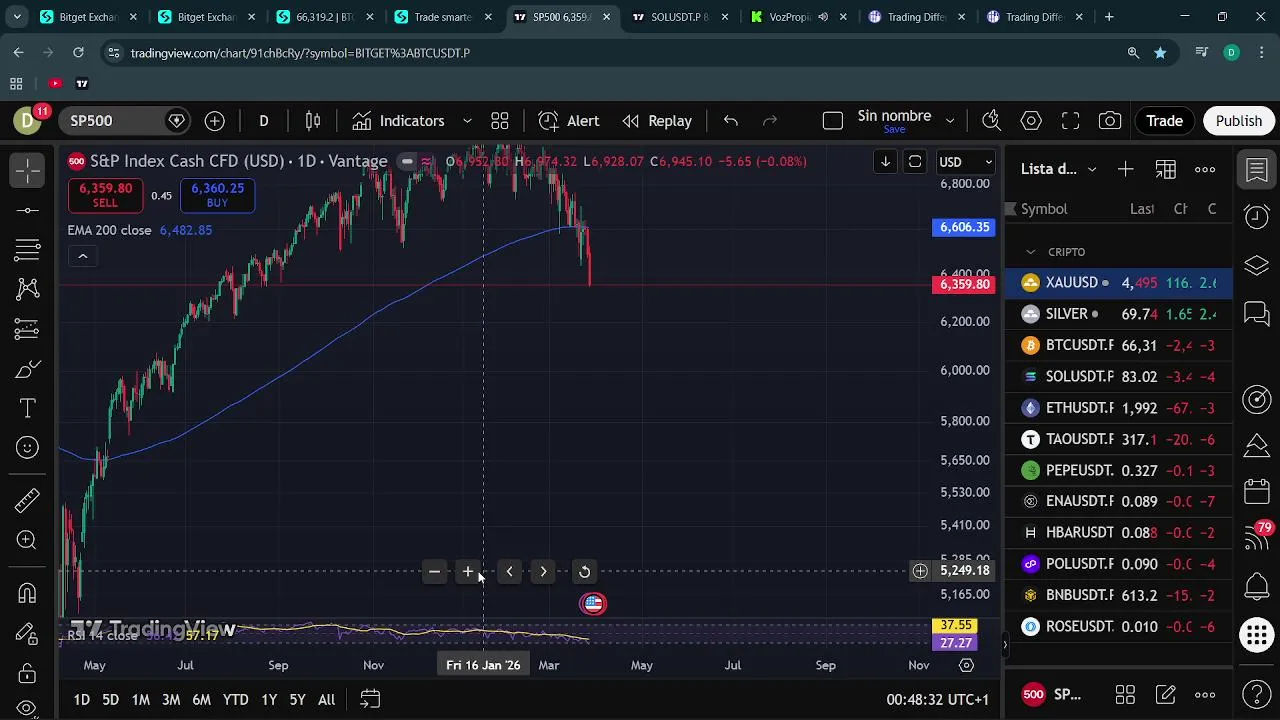This screenshot has width=1280, height=720.
Task: Open the Gann and Fibonacci tools
Action: [x=28, y=250]
